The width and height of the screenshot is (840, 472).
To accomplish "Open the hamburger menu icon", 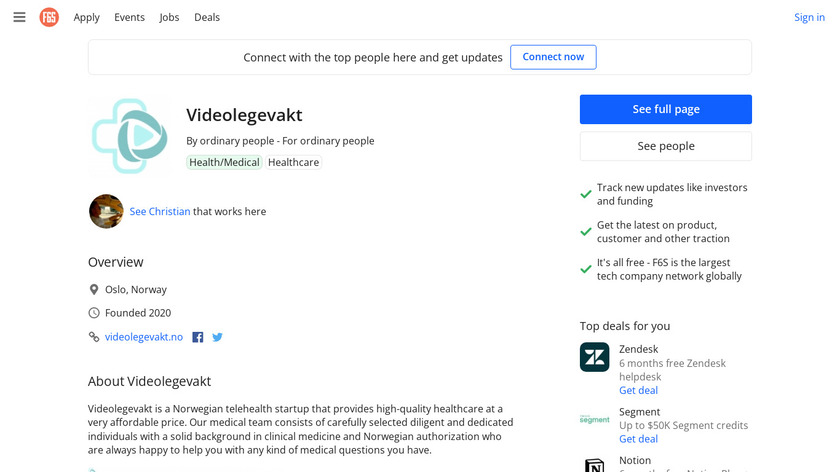I will [x=19, y=17].
